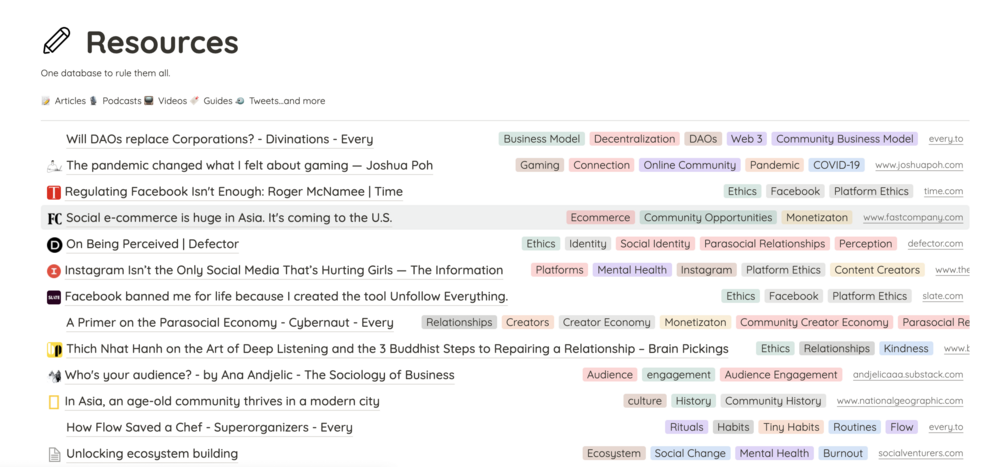
Task: Open Unlocking ecosystem building page
Action: tap(152, 454)
